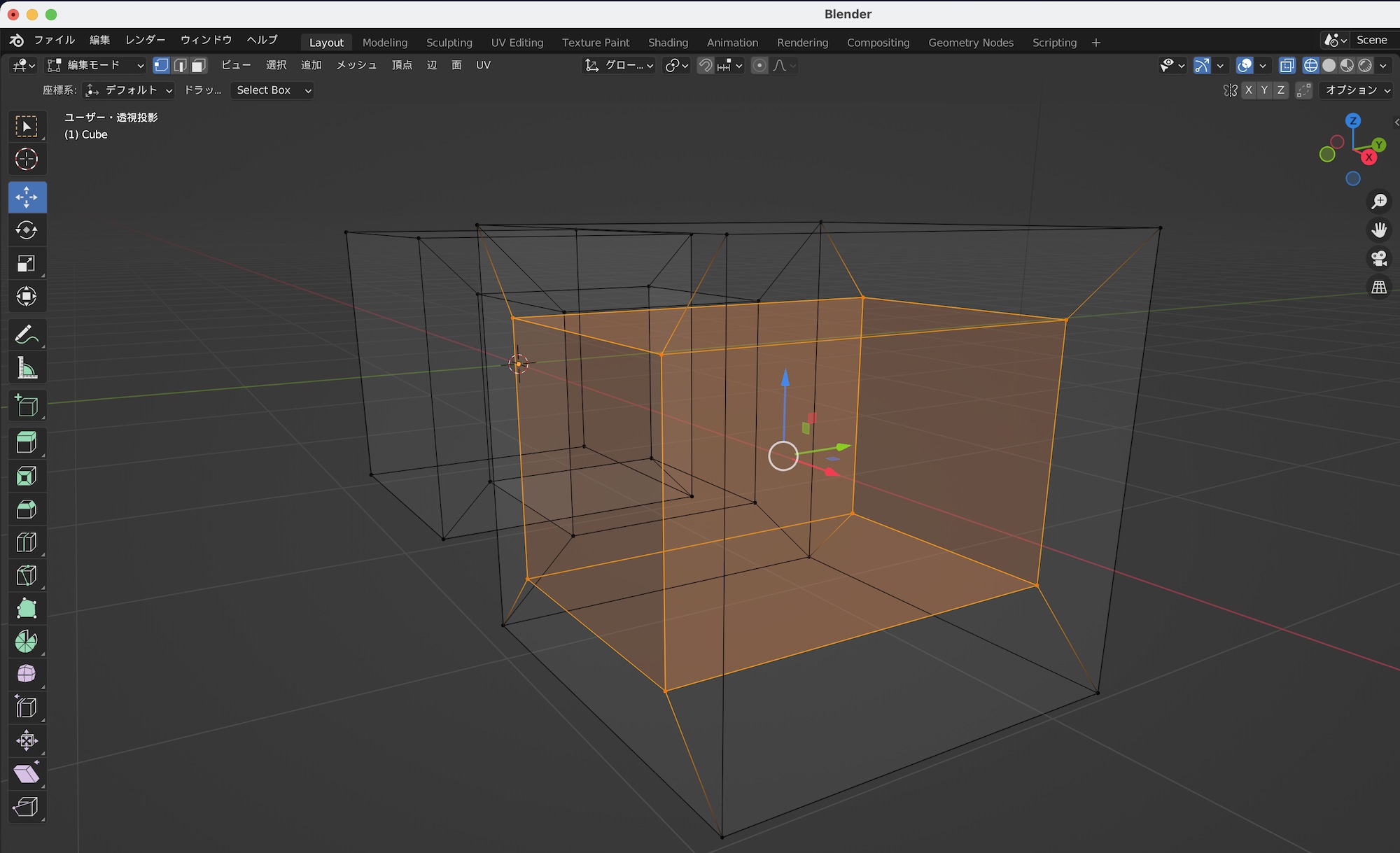Select the Rotate tool in toolbar
Viewport: 1400px width, 853px height.
pos(27,230)
